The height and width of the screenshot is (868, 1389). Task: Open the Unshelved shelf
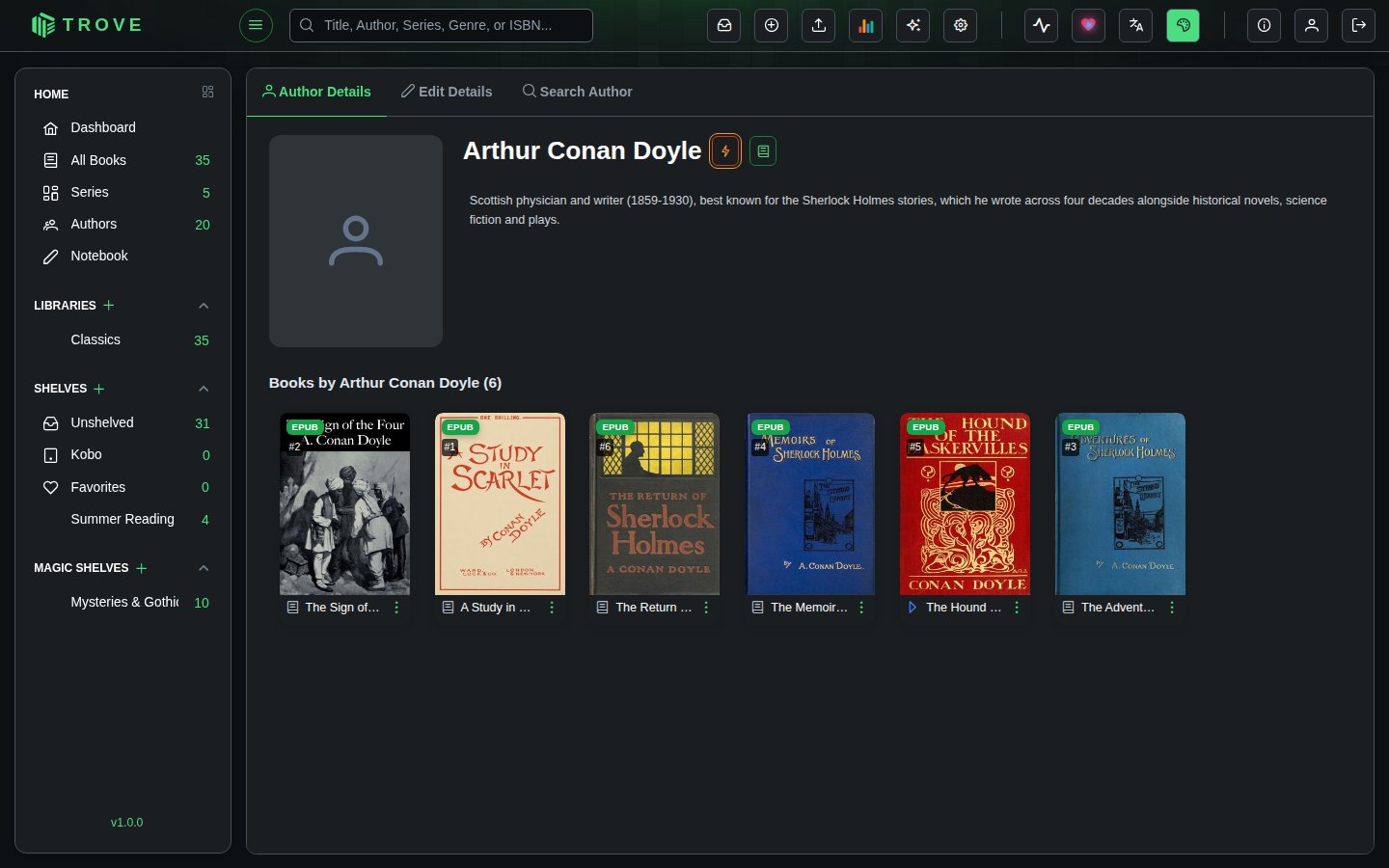pyautogui.click(x=123, y=422)
